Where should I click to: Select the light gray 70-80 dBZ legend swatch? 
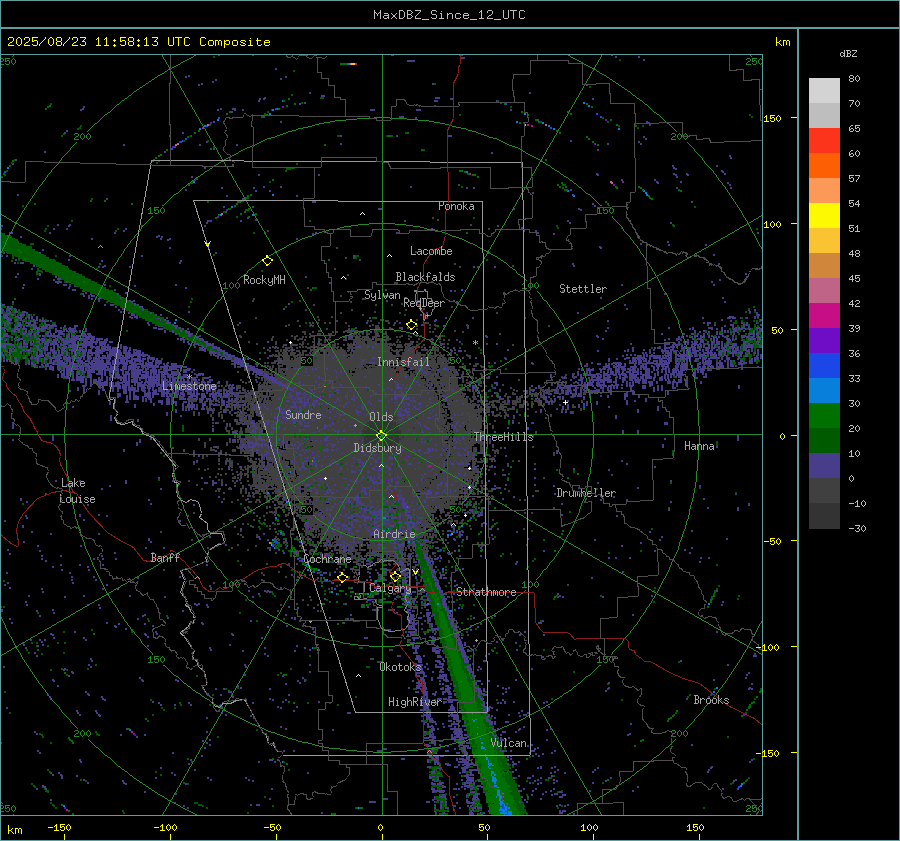click(824, 91)
